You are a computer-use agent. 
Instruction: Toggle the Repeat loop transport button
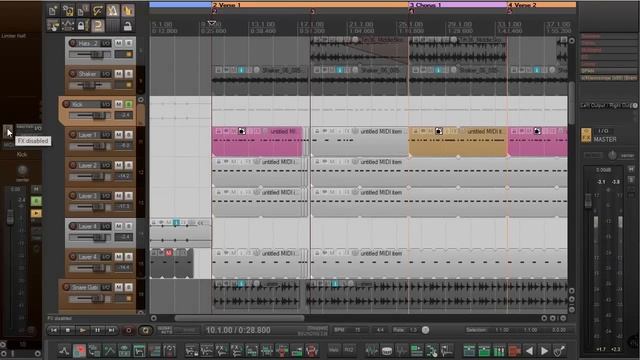(x=145, y=330)
